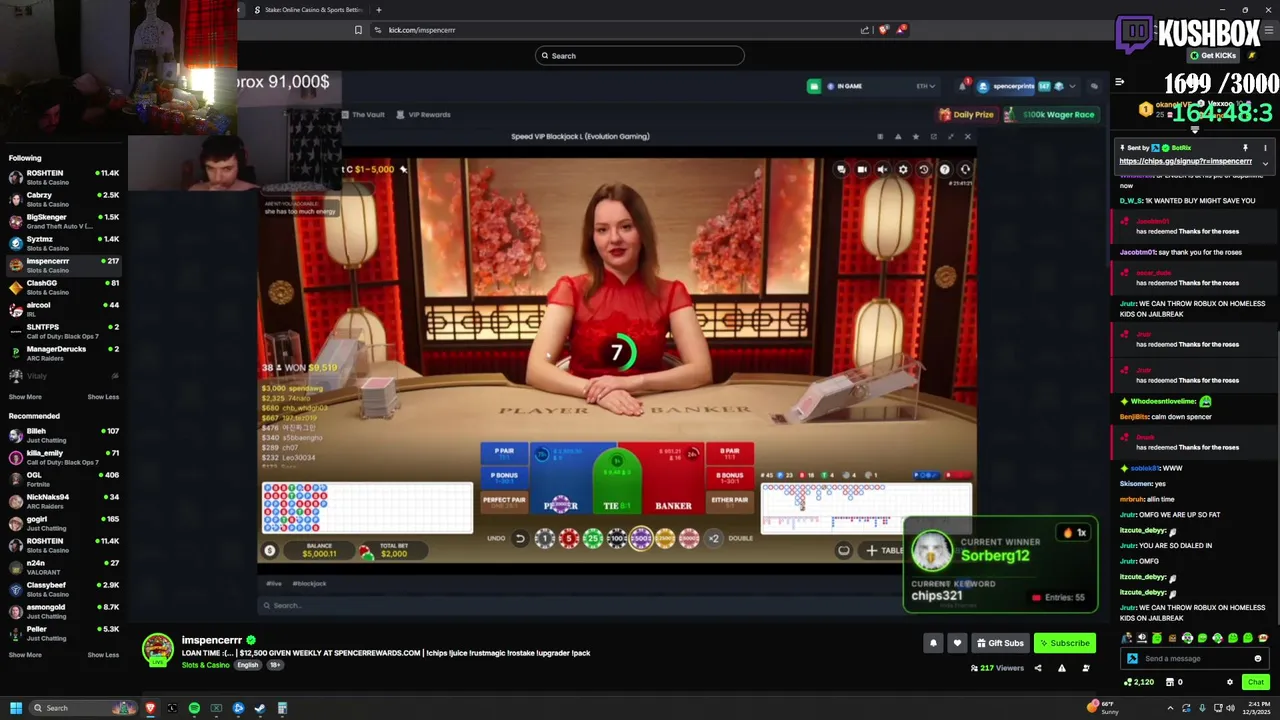Open the emoji picker in chat input

(x=1257, y=659)
